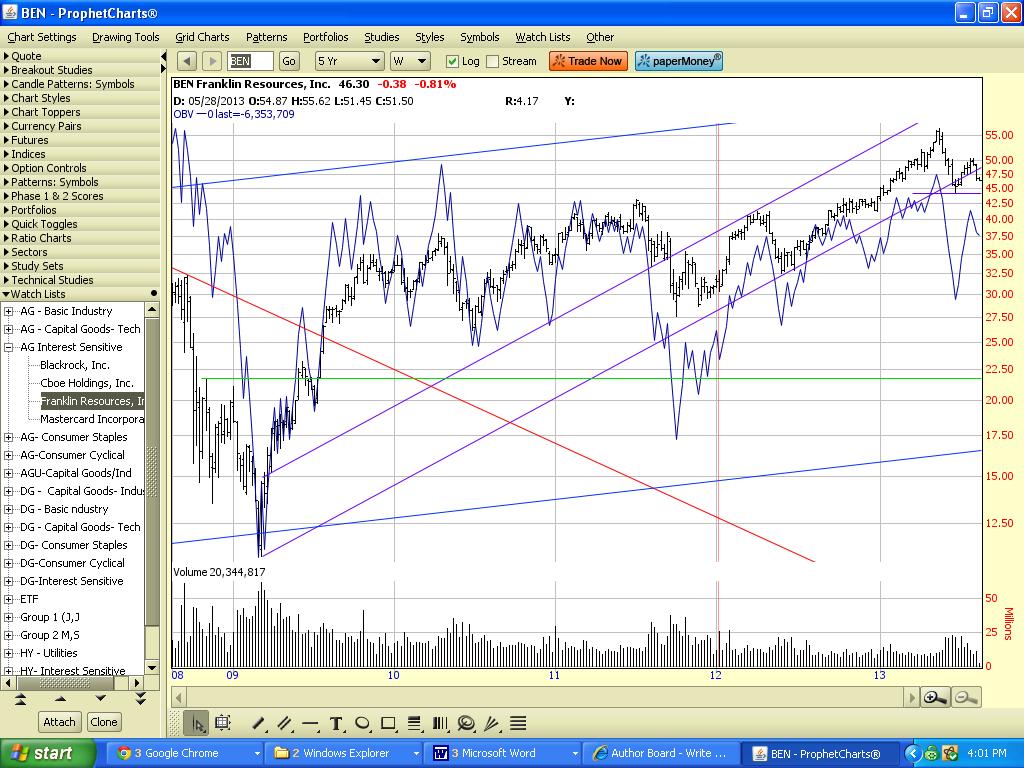
Task: Zoom in with the magnifier plus icon
Action: pos(935,697)
